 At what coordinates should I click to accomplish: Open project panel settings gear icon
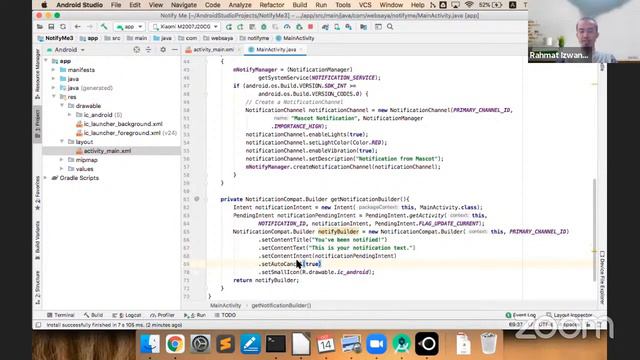[x=163, y=50]
